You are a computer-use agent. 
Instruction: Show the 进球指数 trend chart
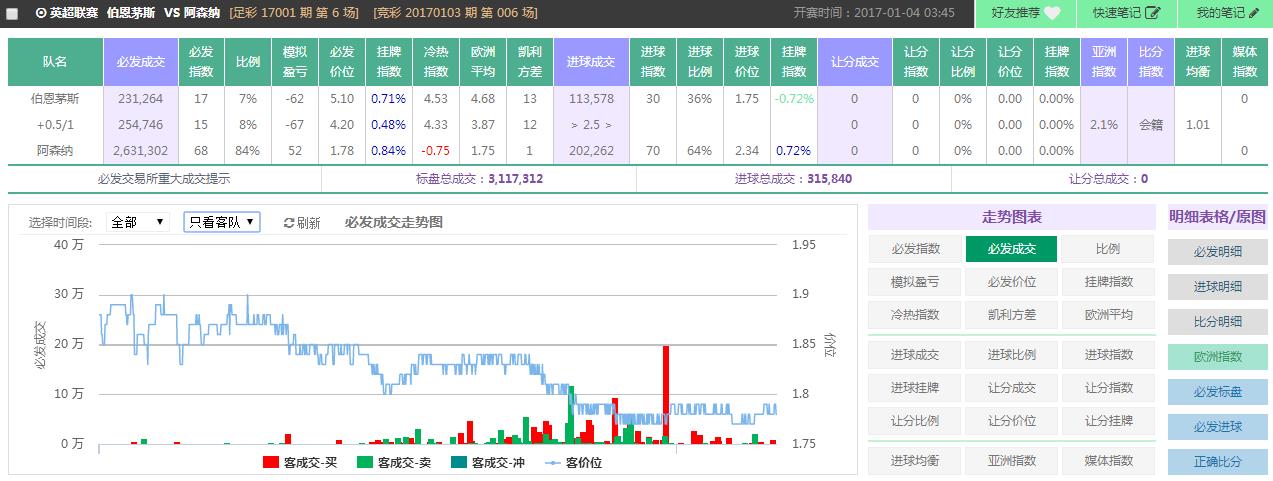coord(1107,354)
